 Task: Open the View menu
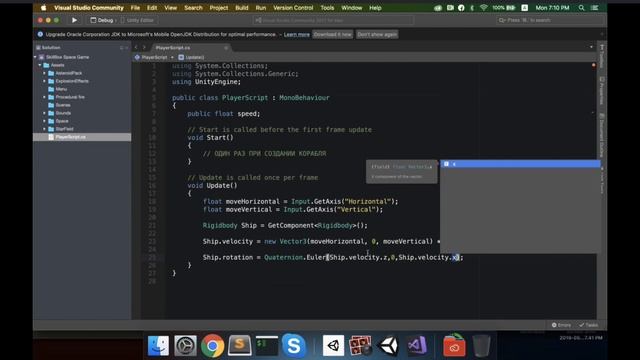171,8
